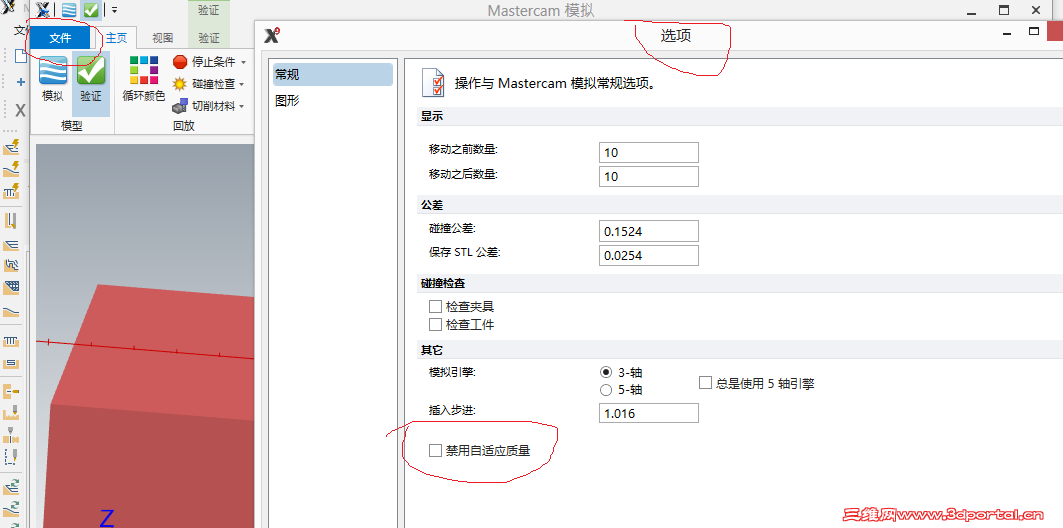Screen dimensions: 1063x528
Task: Click the small green verify icon in title bar
Action: tap(91, 10)
